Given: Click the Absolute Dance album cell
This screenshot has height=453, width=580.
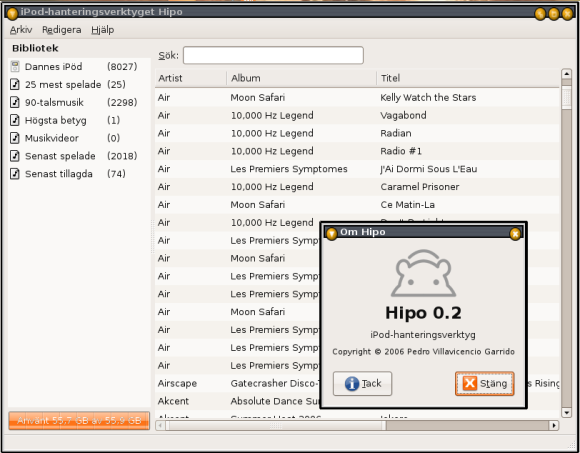Looking at the screenshot, I should 274,401.
